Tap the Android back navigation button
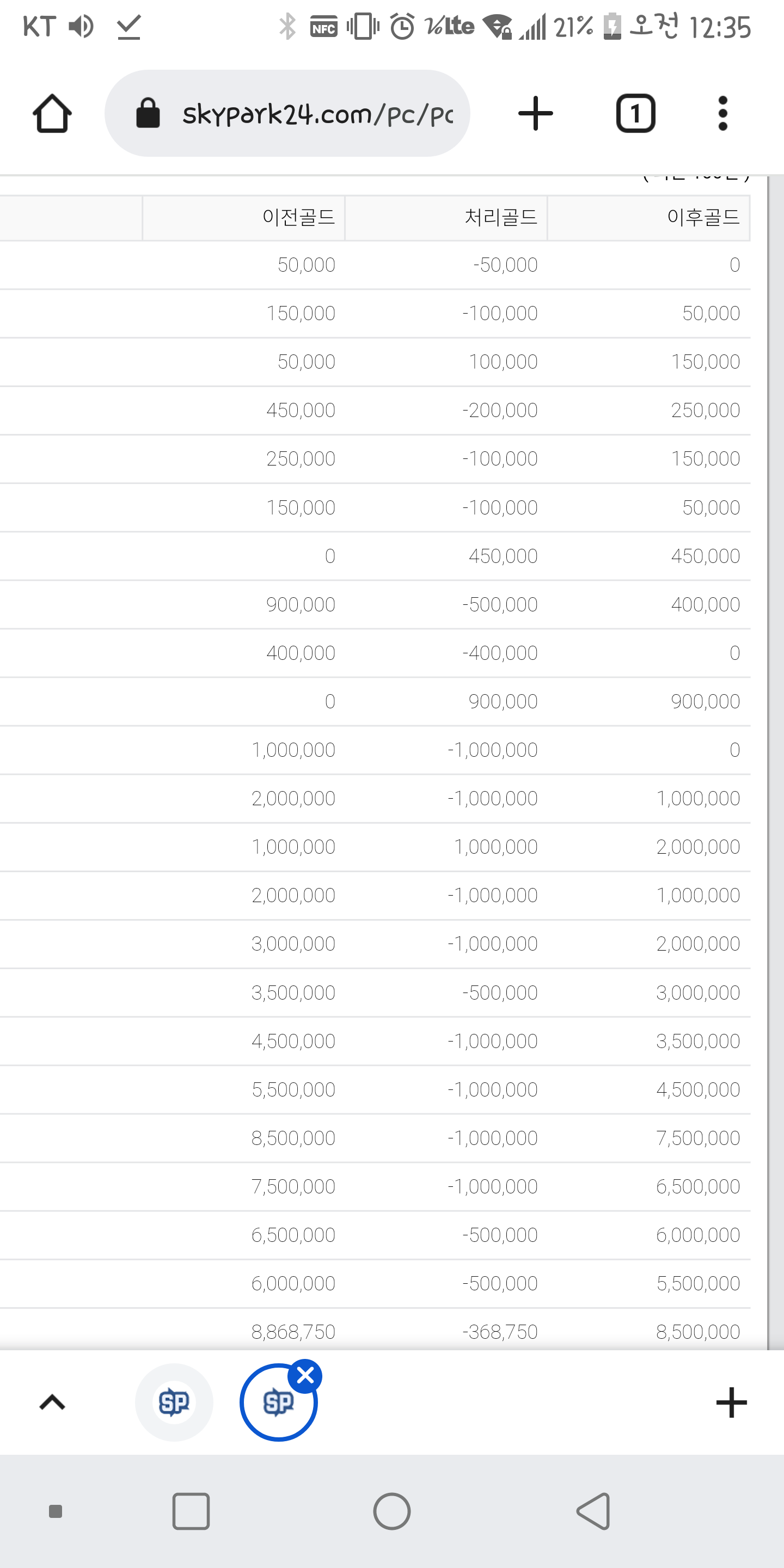This screenshot has height=1568, width=784. pos(593,1511)
